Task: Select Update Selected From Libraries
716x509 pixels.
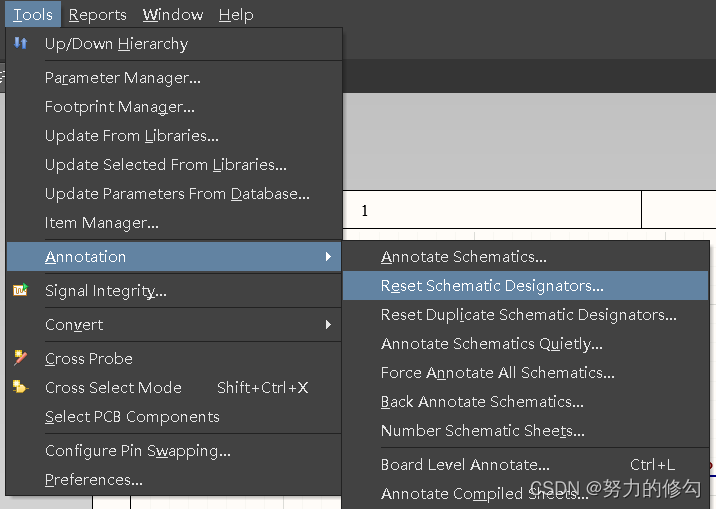Action: pyautogui.click(x=174, y=165)
